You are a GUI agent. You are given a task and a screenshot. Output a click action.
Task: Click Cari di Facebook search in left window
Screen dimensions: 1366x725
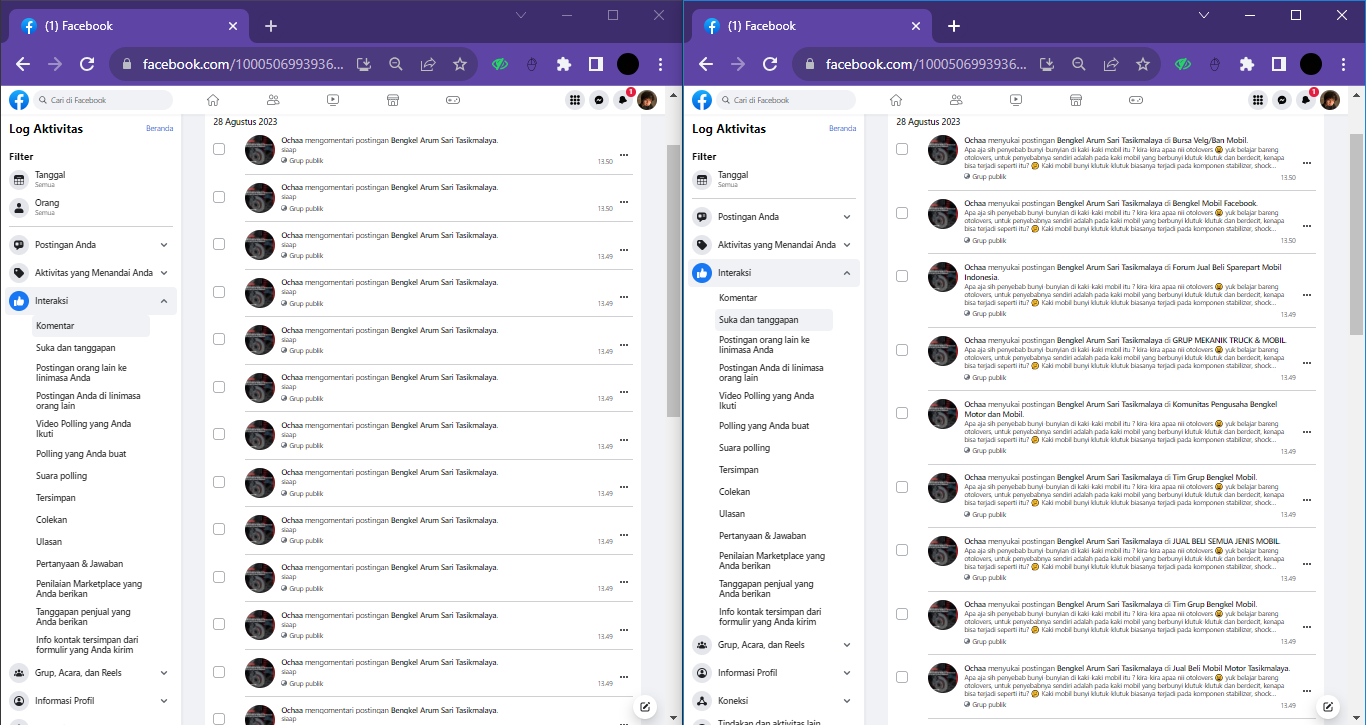coord(103,100)
